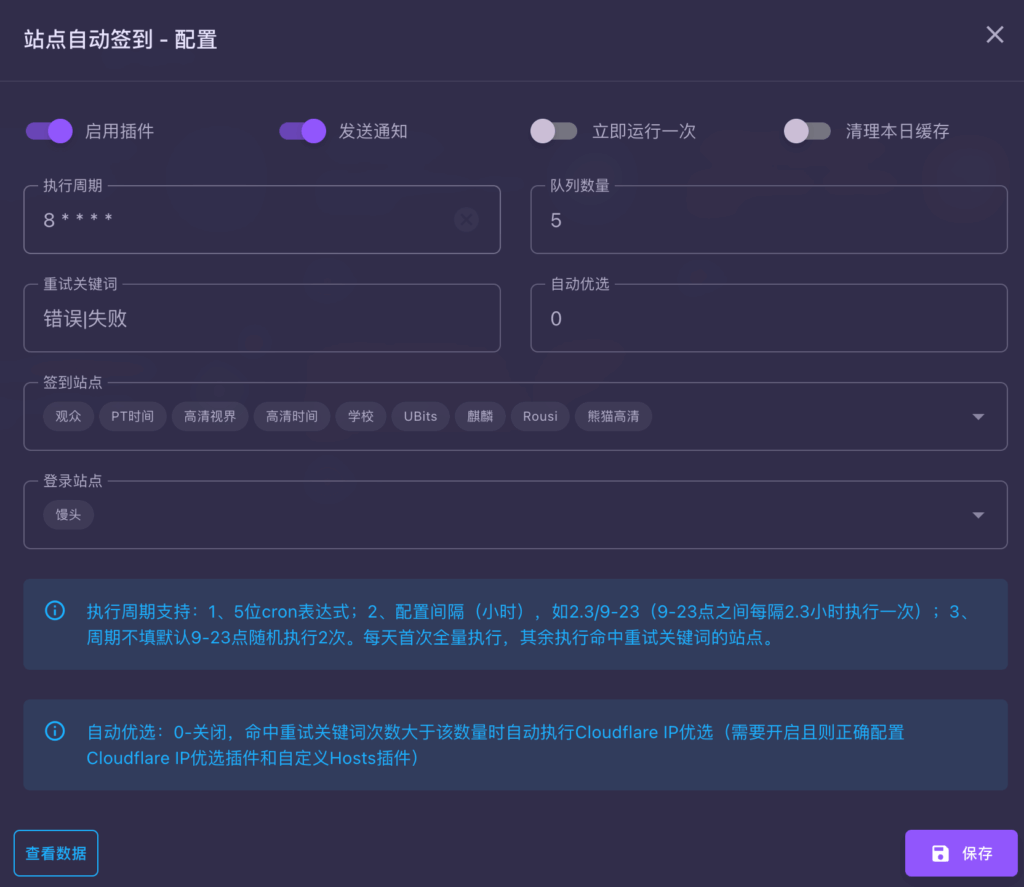
Task: Close the configuration dialog with X icon
Action: click(994, 35)
